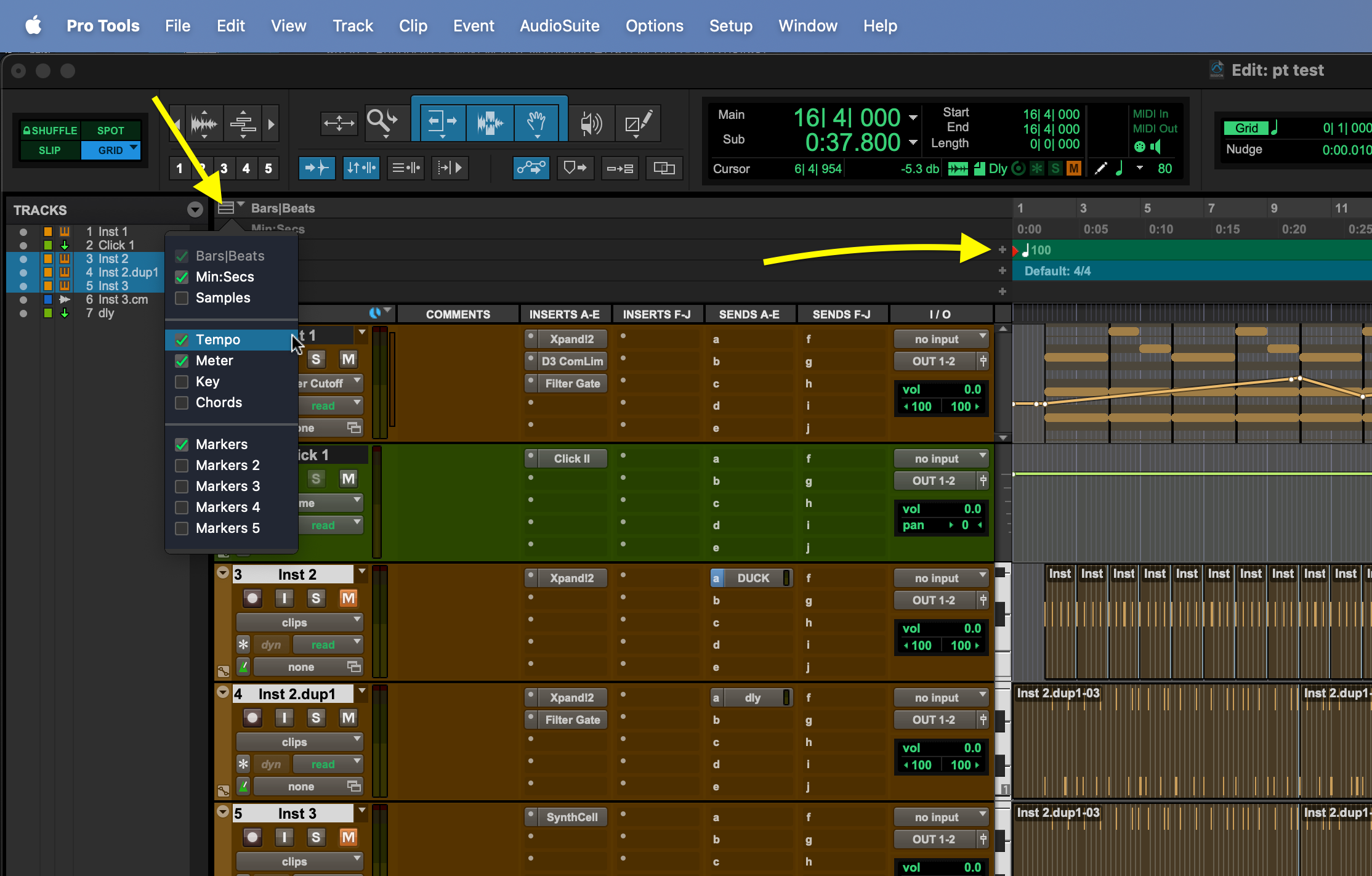Click the 100 BPM tempo marker
This screenshot has width=1372, height=876.
pos(1037,250)
